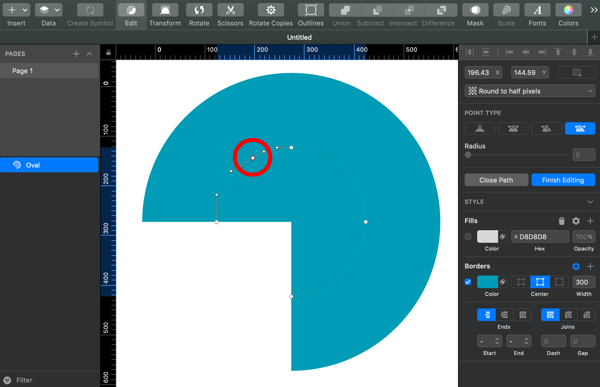This screenshot has height=387, width=600.
Task: Apply the Intersect boolean operation
Action: coord(409,10)
